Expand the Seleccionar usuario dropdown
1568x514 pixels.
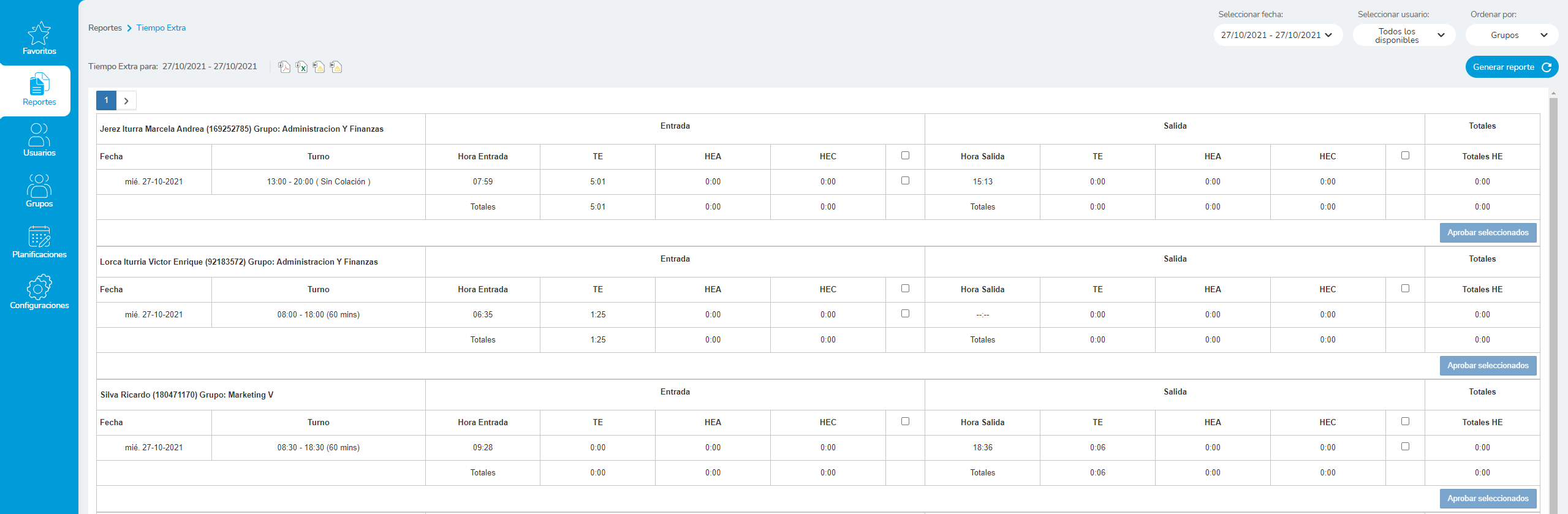tap(1404, 36)
